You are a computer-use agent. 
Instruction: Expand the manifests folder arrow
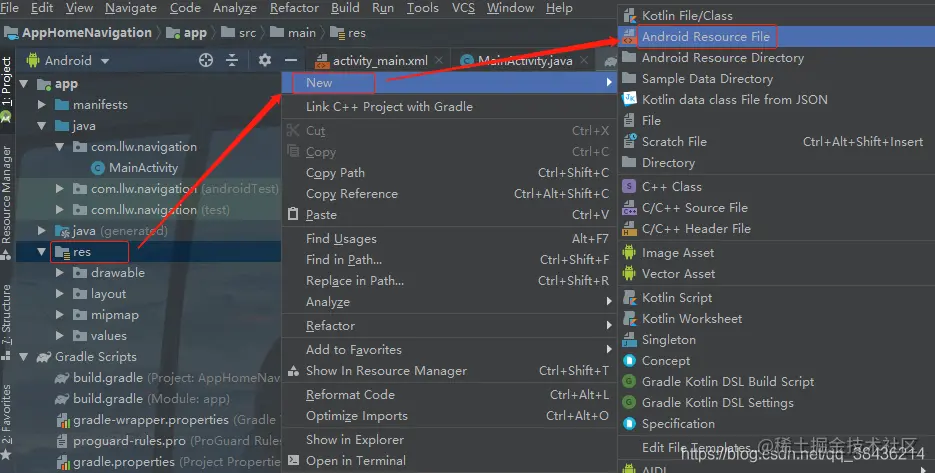42,105
